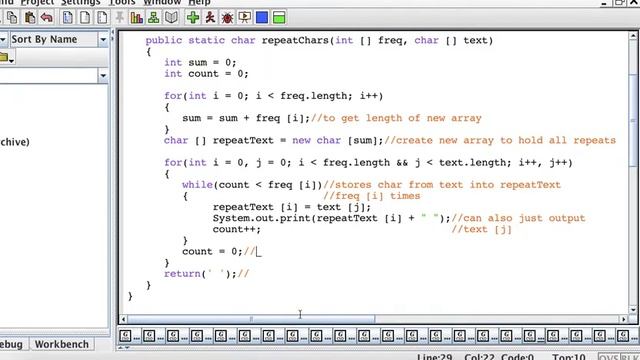Screen dimensions: 640x360
Task: Open the bar chart complexity profile icon
Action: 136,18
